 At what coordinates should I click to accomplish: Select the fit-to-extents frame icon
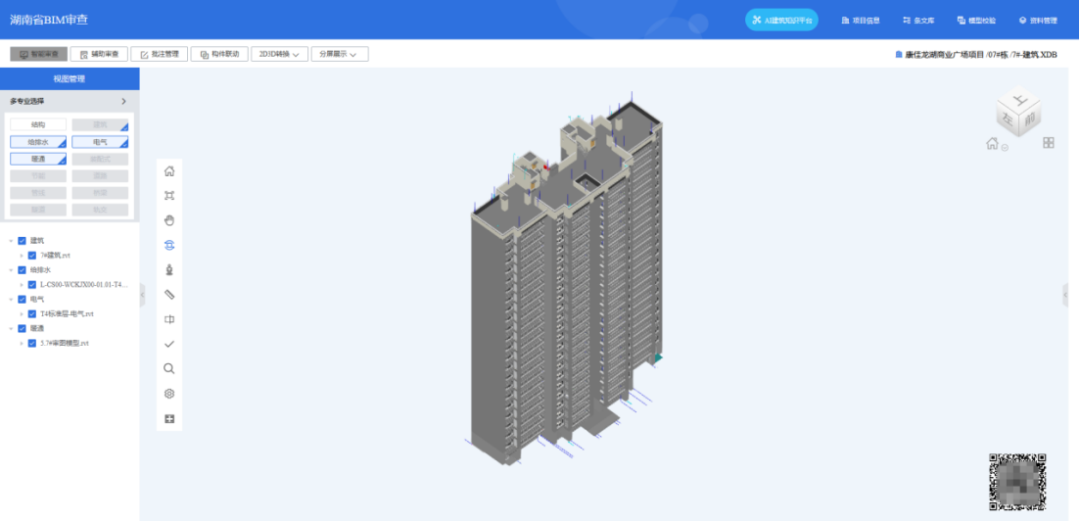pyautogui.click(x=169, y=196)
